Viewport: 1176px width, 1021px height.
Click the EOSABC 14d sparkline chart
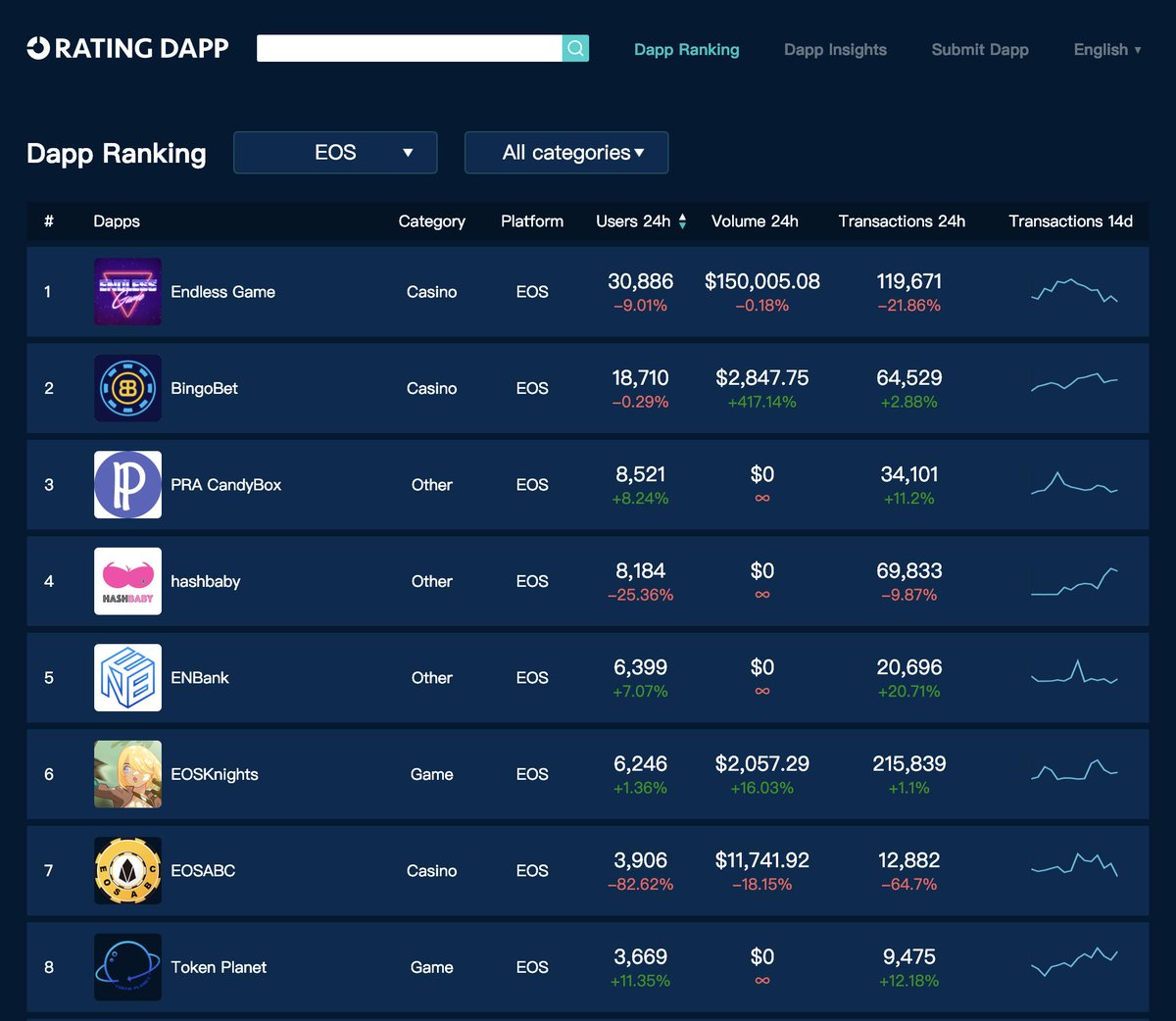click(1074, 864)
